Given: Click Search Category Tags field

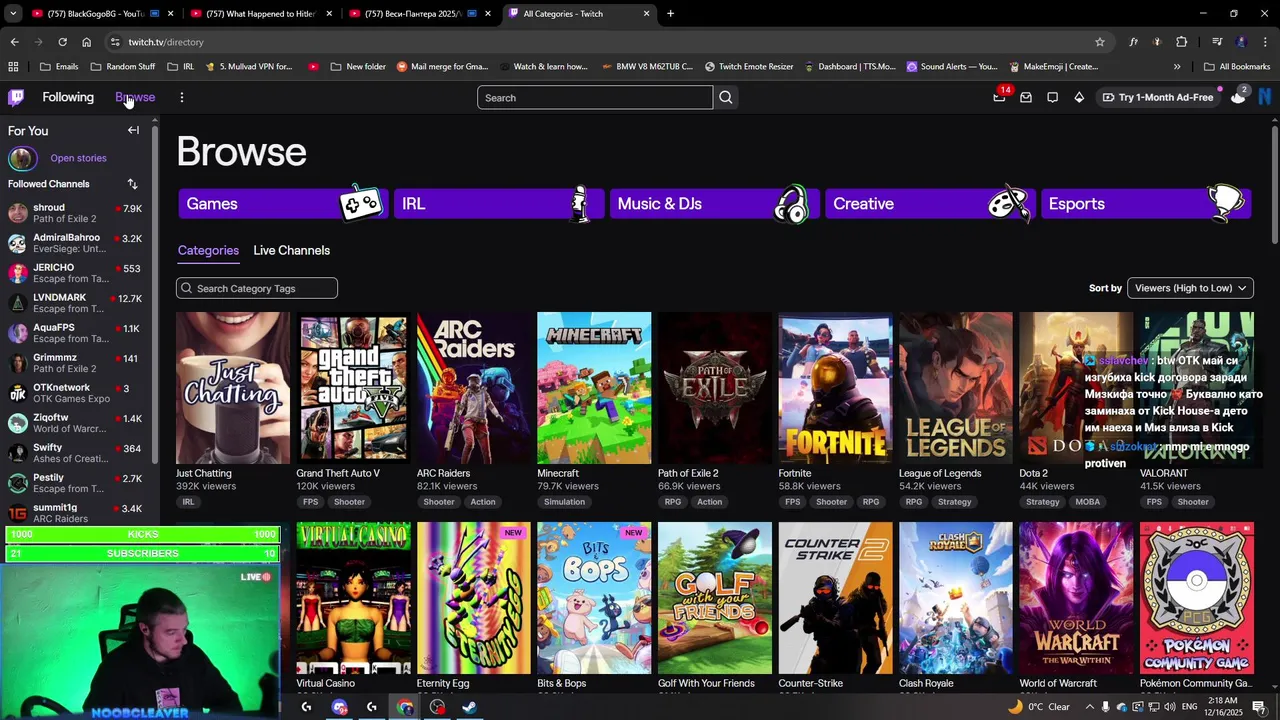Looking at the screenshot, I should point(257,288).
